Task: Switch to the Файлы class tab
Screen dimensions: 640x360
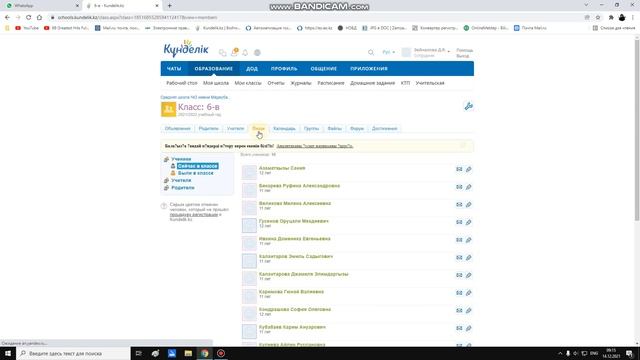Action: (x=334, y=129)
